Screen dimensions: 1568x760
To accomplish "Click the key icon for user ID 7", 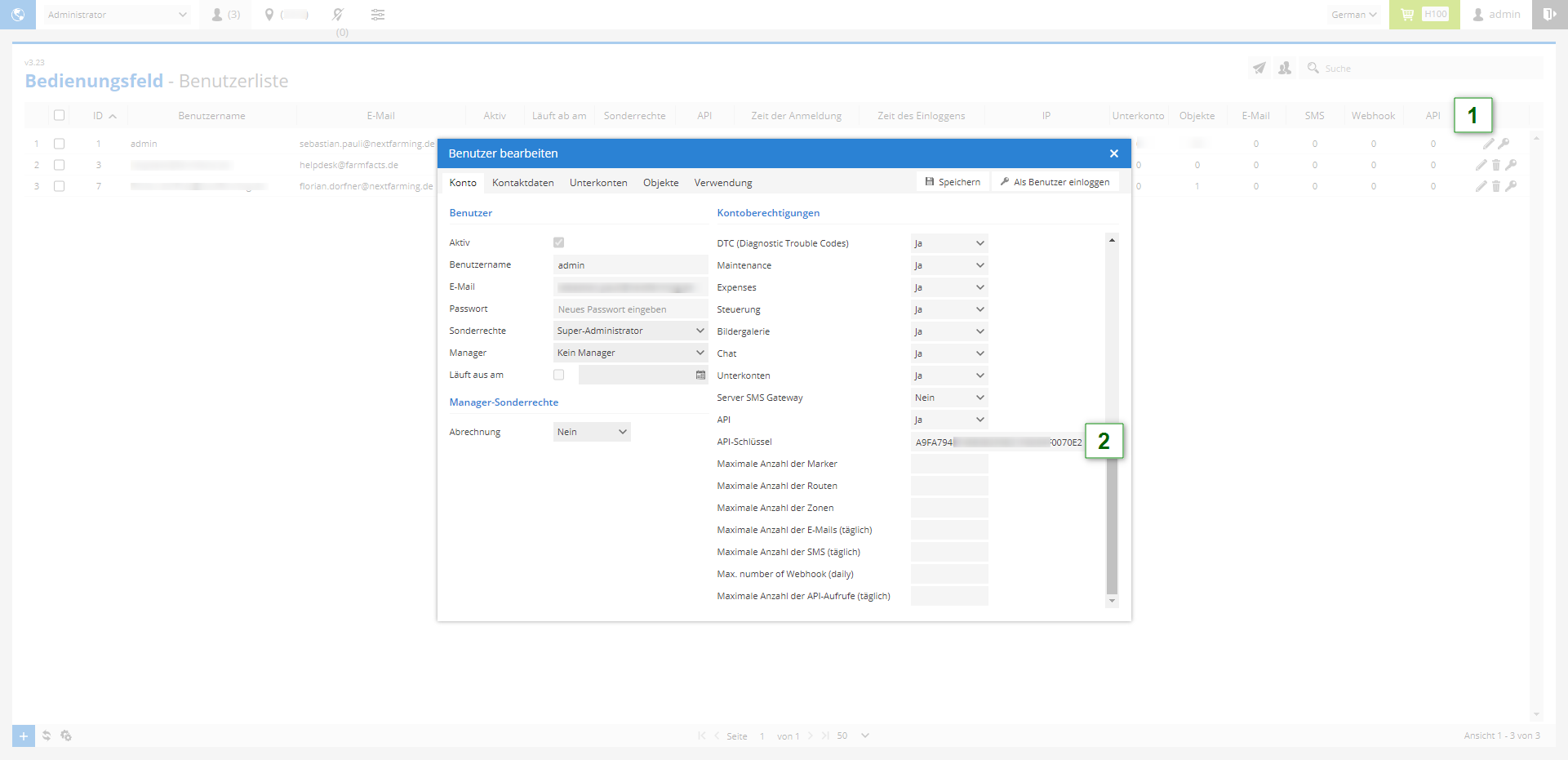I will 1511,186.
